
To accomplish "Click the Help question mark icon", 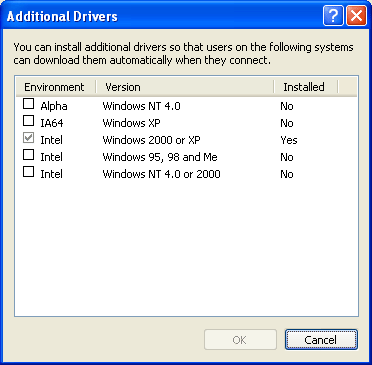I will tap(333, 15).
